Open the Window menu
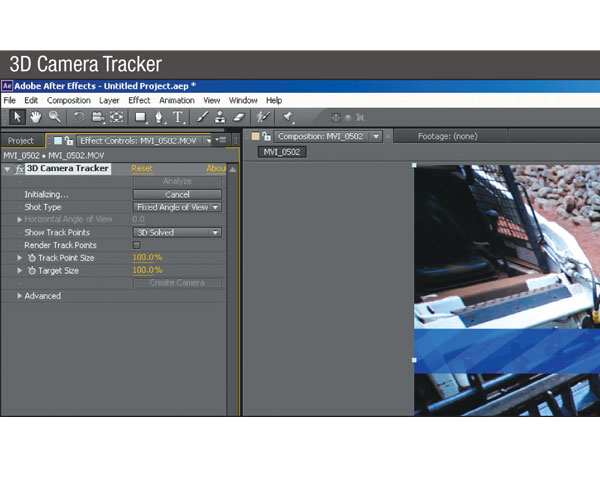The height and width of the screenshot is (480, 600). coord(243,100)
